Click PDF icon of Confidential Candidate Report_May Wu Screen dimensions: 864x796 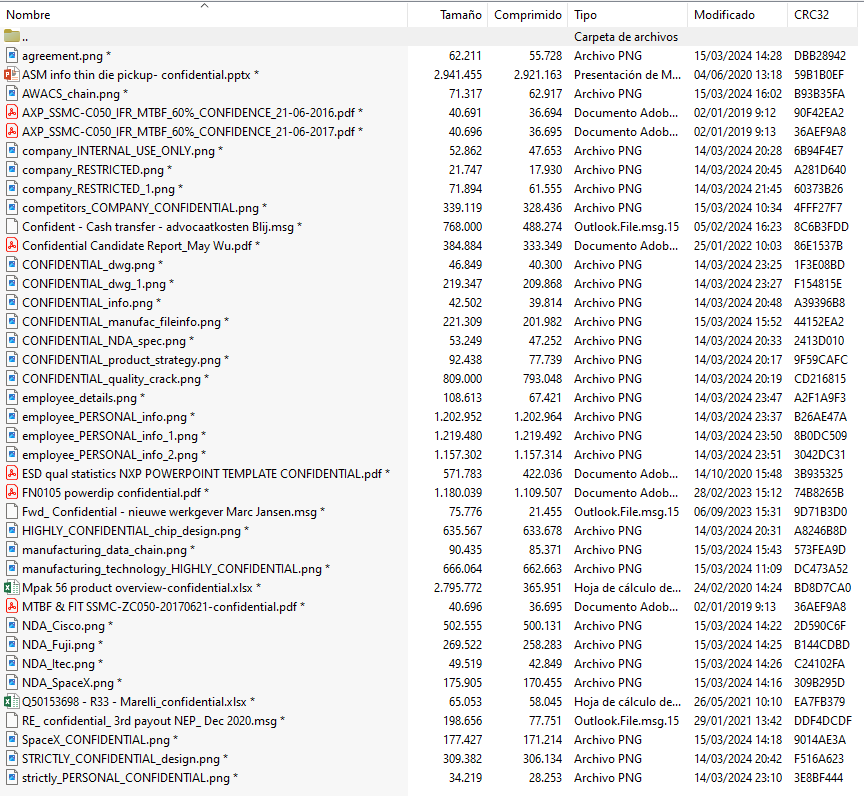pyautogui.click(x=12, y=246)
